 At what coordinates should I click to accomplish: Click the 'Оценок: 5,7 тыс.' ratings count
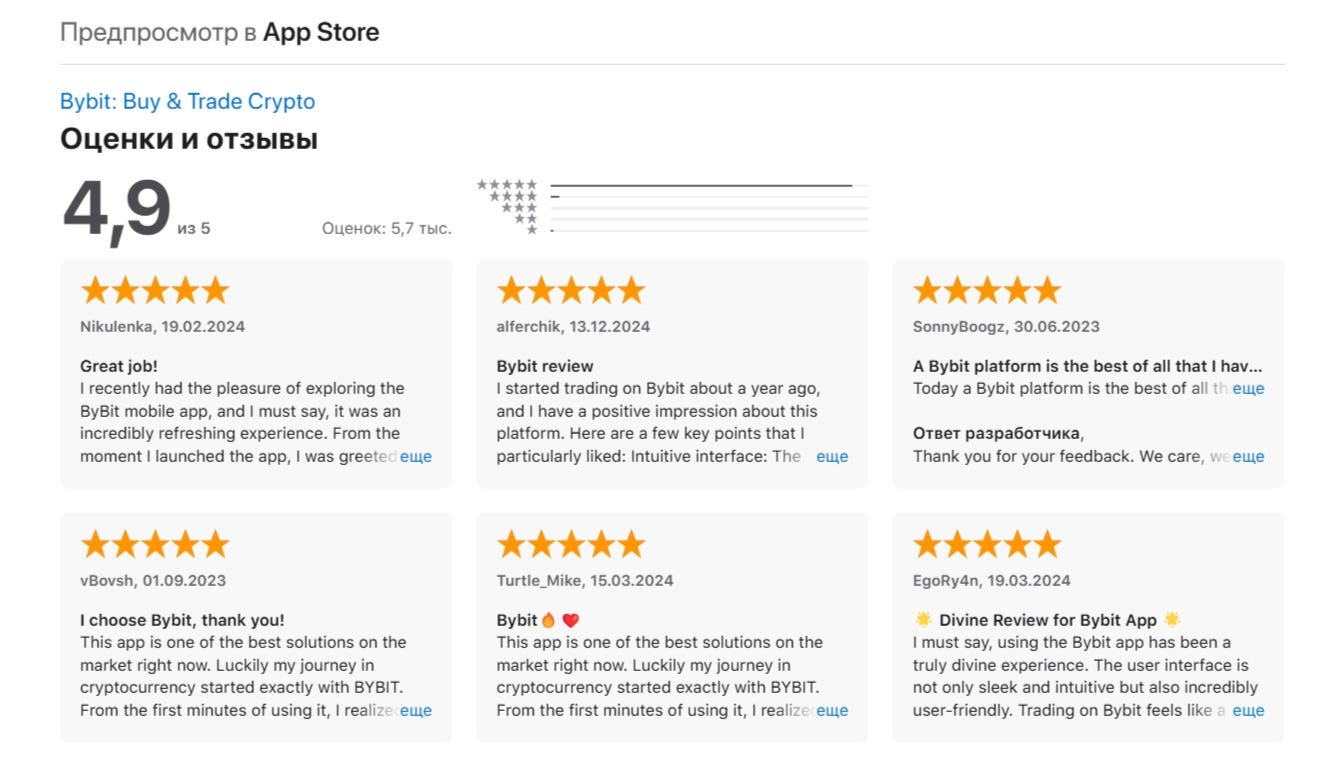click(x=388, y=228)
